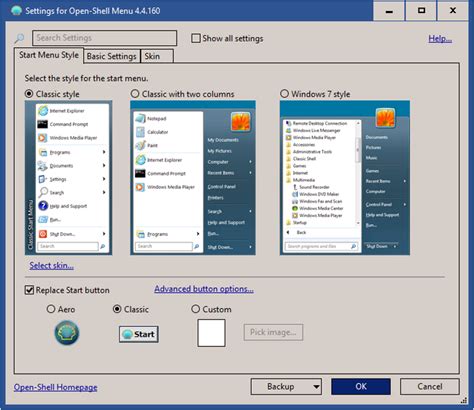Image resolution: width=474 pixels, height=410 pixels.
Task: Maximize the settings window
Action: 421,11
